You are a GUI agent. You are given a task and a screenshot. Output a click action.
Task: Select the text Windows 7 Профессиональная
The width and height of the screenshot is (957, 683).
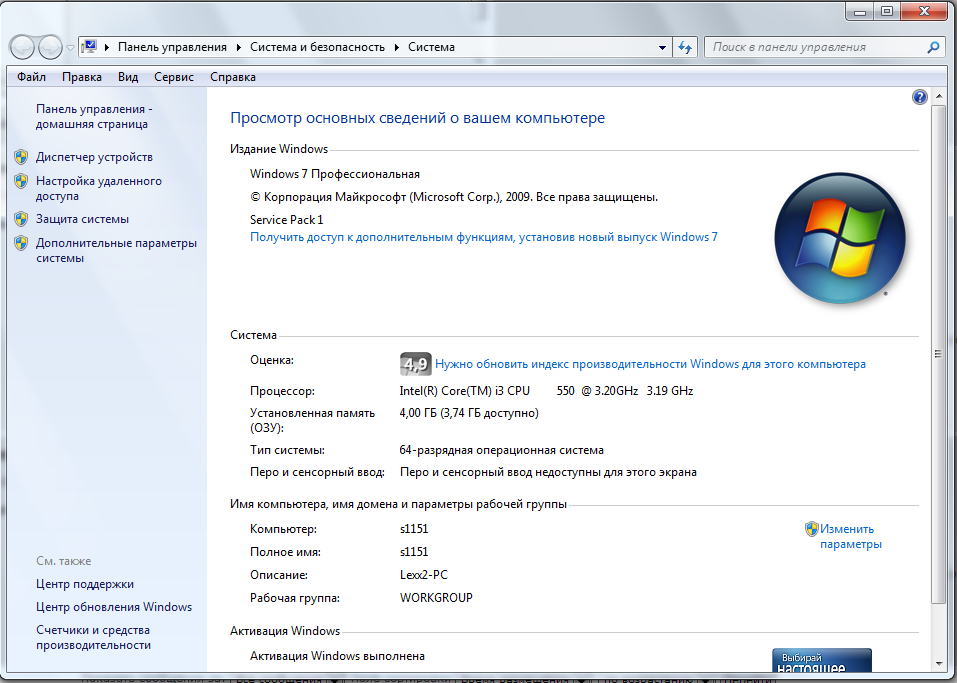tap(335, 174)
